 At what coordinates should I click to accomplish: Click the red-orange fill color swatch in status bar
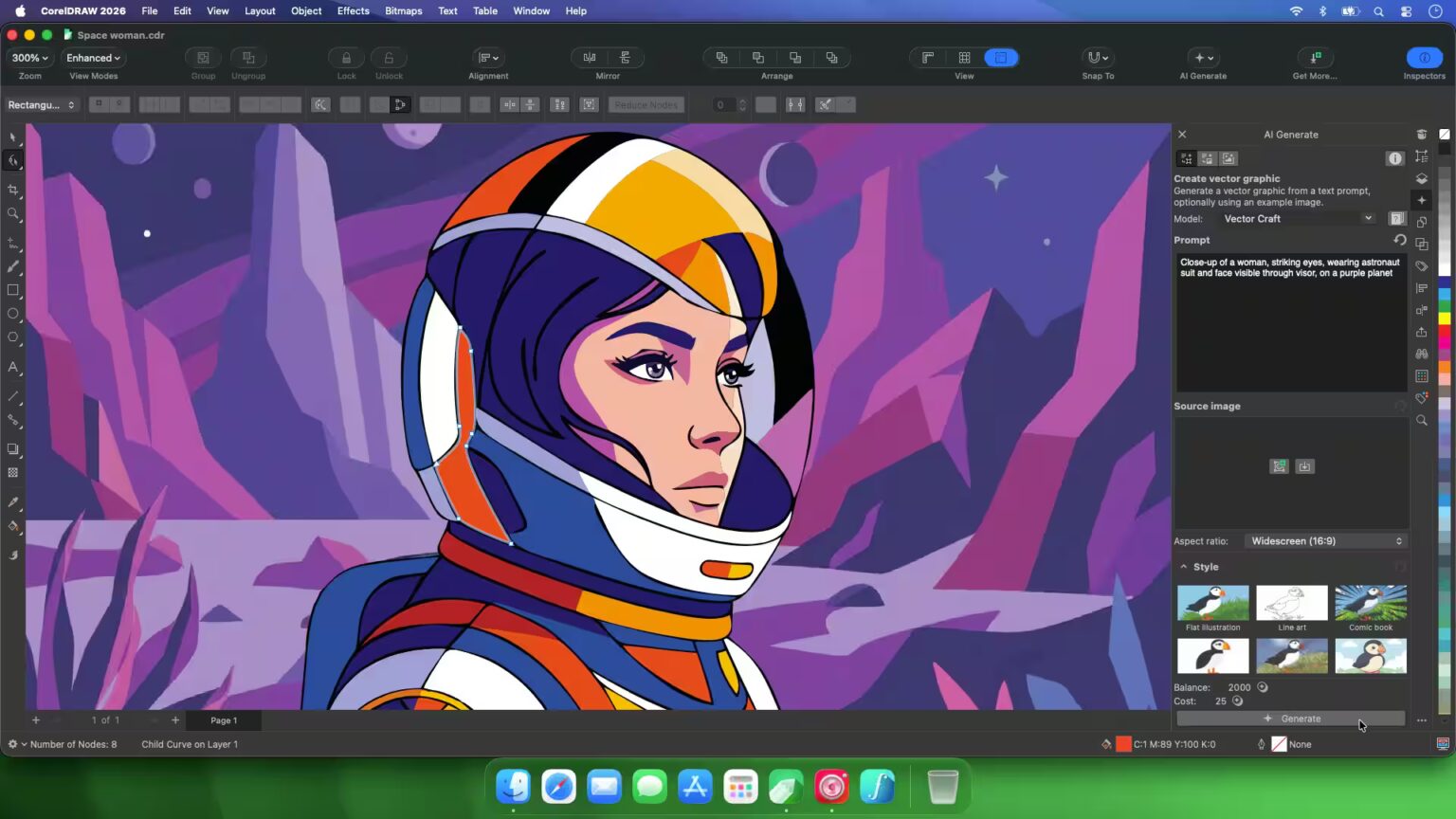coord(1123,744)
